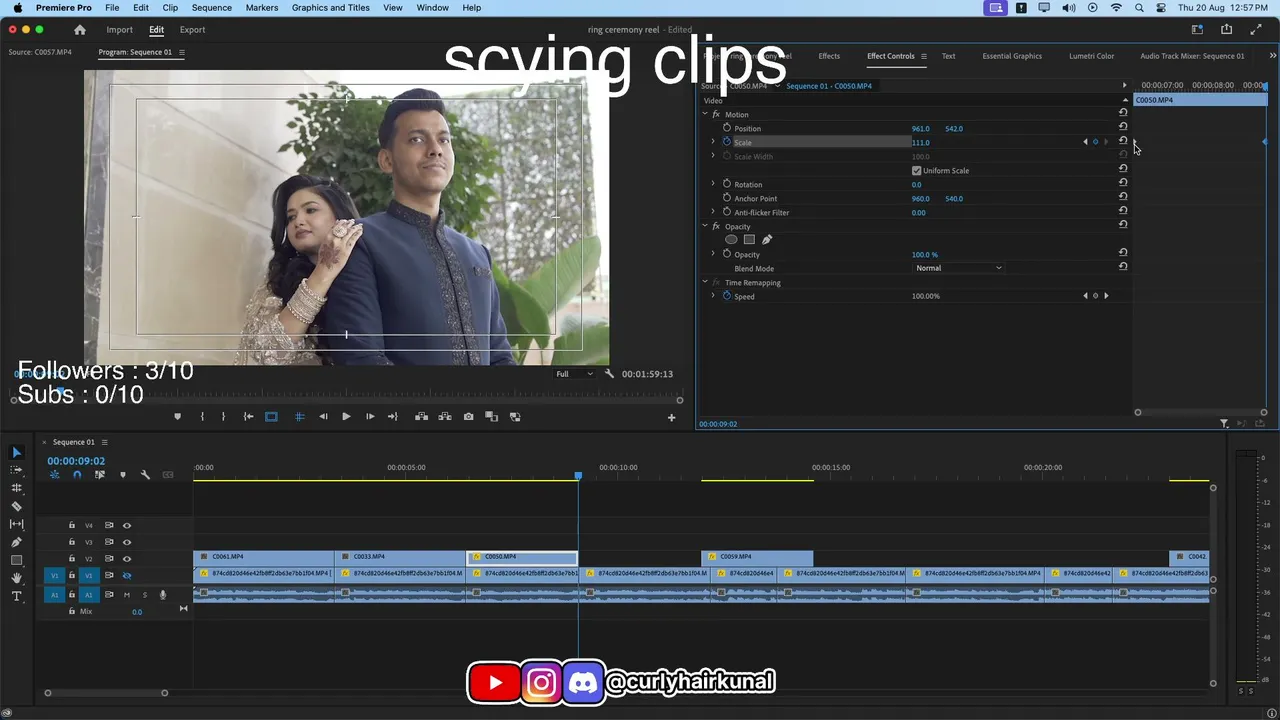
Task: Open Graphics and Titles menu
Action: pos(331,8)
